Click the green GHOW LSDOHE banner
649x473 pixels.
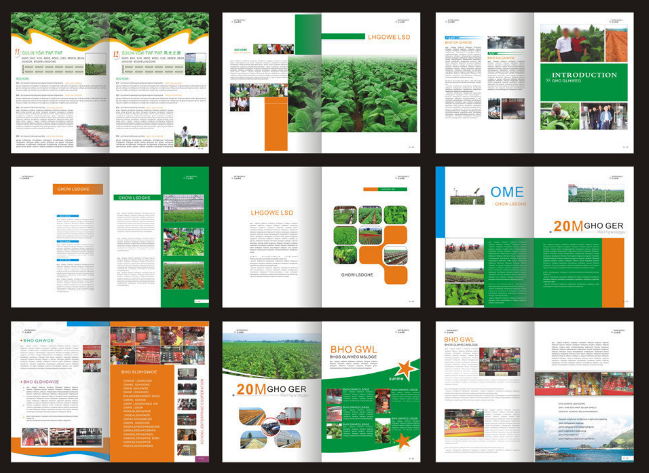coord(137,198)
